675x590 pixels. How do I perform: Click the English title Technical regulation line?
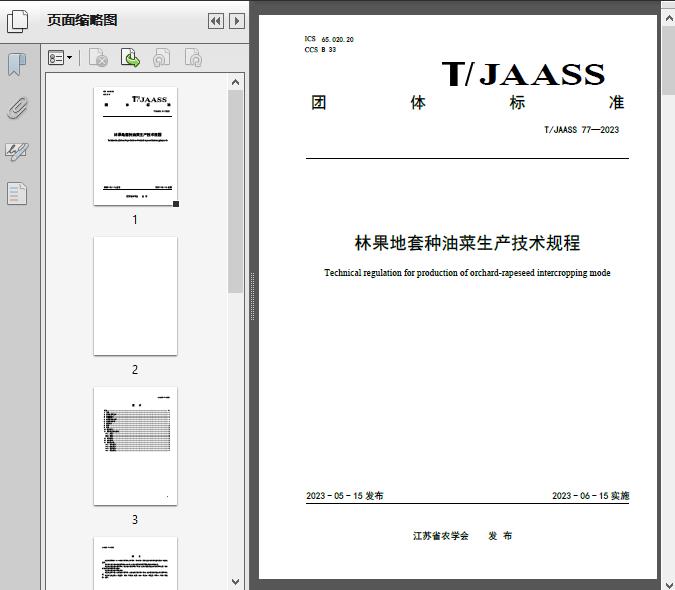(467, 273)
